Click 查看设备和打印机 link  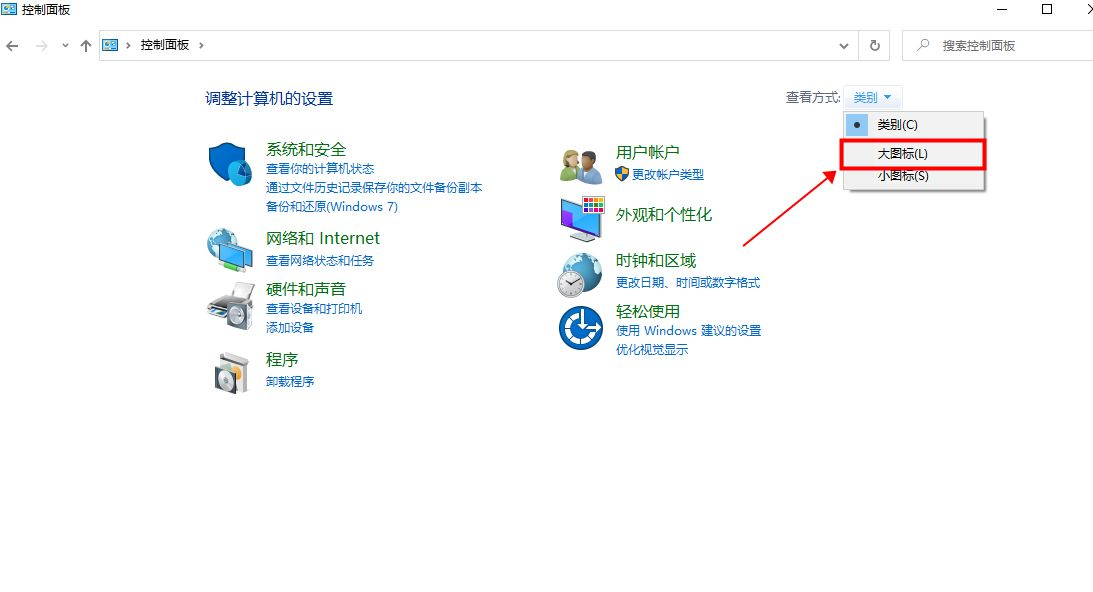[x=314, y=308]
